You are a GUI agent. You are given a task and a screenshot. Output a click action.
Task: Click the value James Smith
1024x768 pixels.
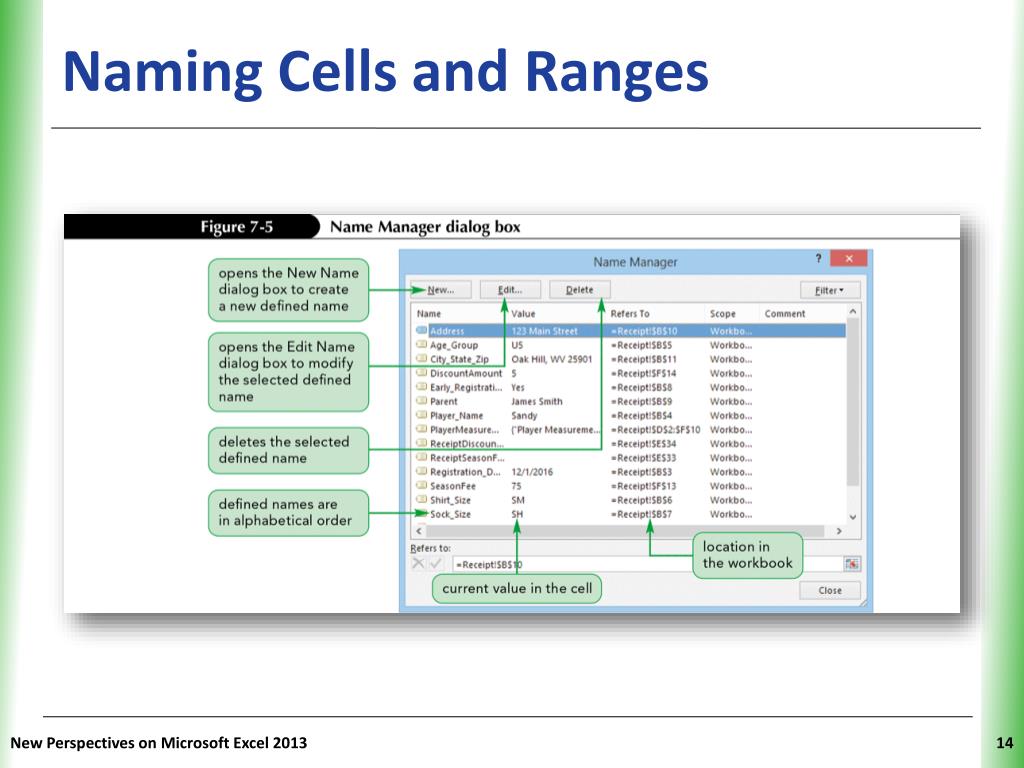536,402
